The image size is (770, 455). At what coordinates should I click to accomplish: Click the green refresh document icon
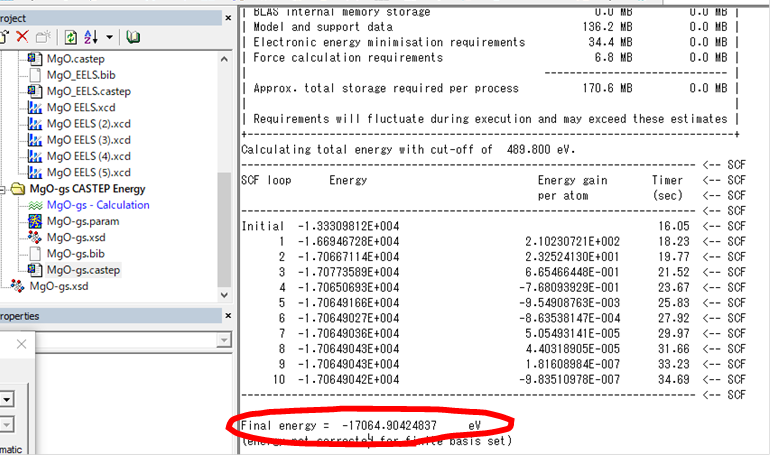70,37
